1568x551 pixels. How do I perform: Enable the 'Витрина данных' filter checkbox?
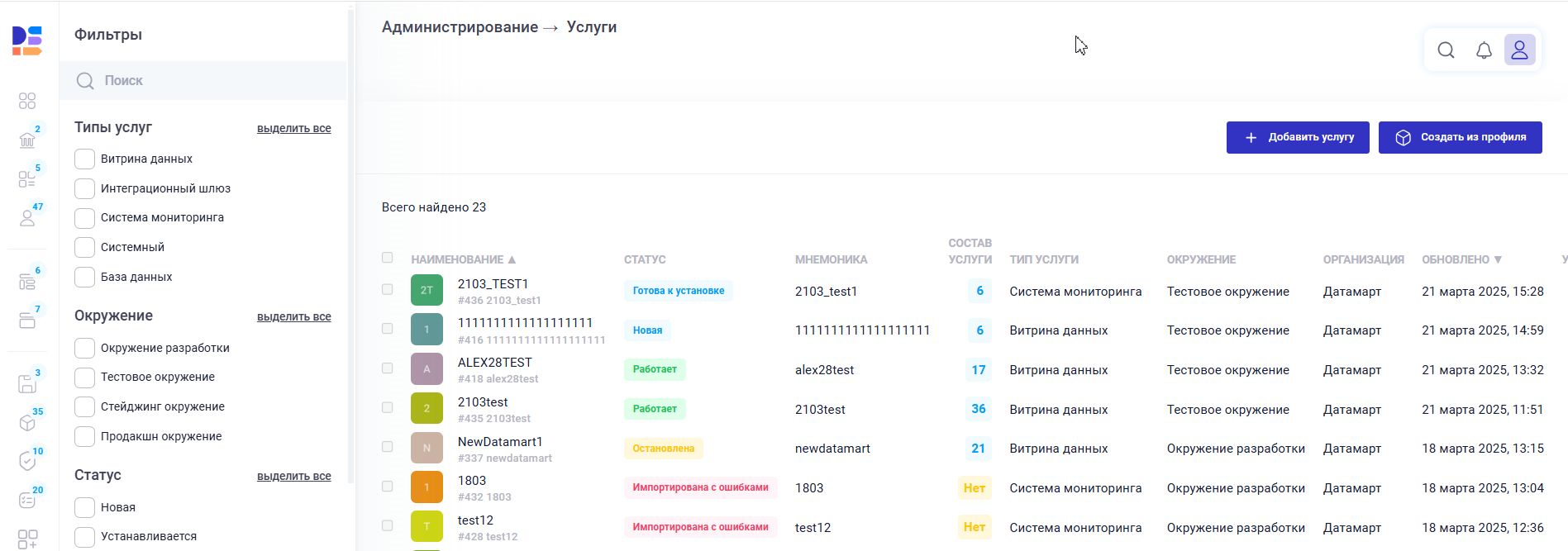tap(84, 159)
